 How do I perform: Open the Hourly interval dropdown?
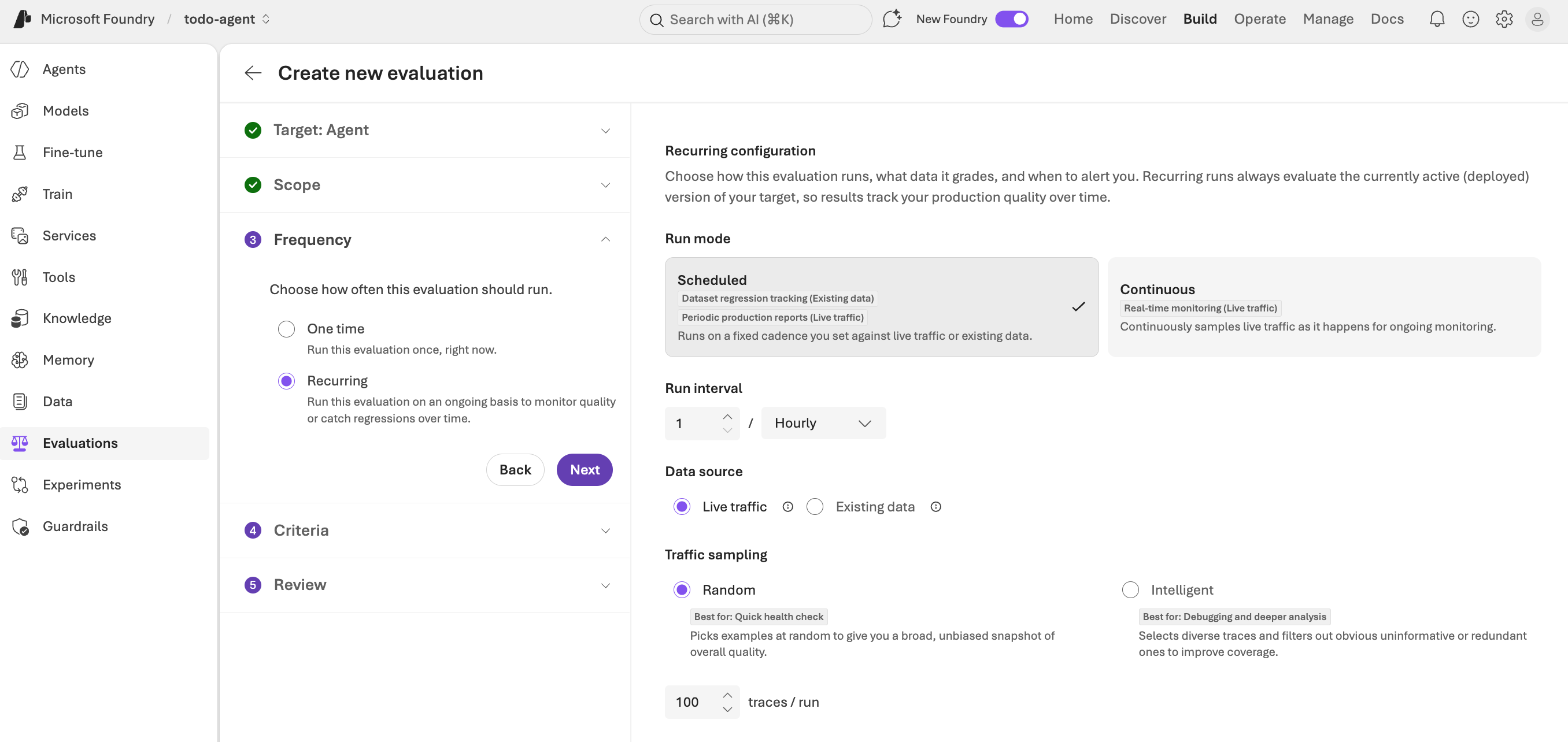[x=823, y=424]
